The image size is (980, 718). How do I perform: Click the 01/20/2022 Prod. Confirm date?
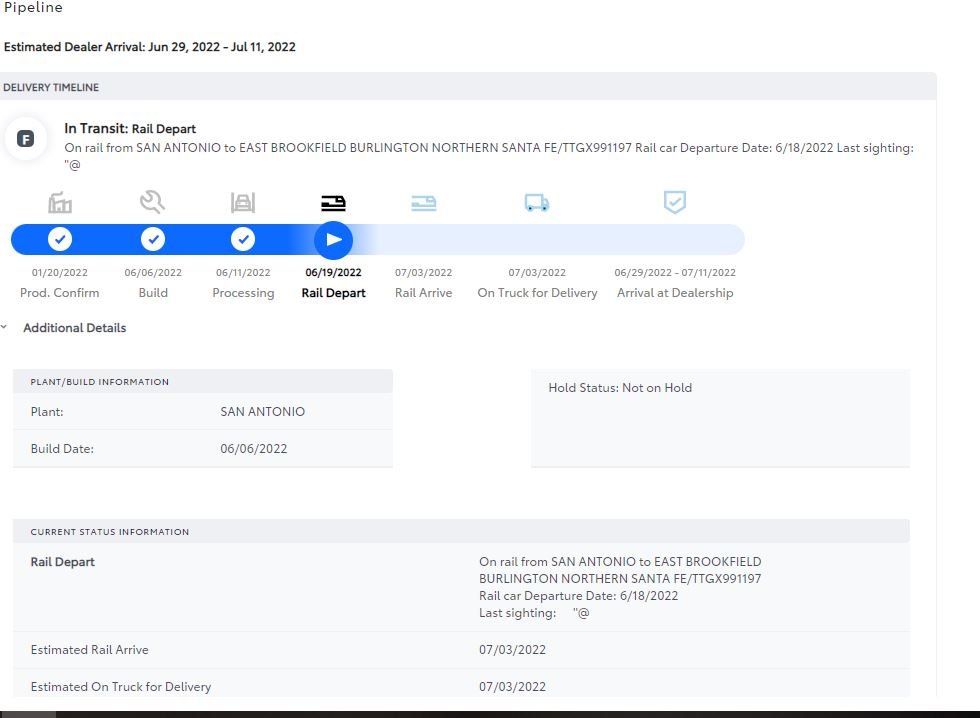60,272
